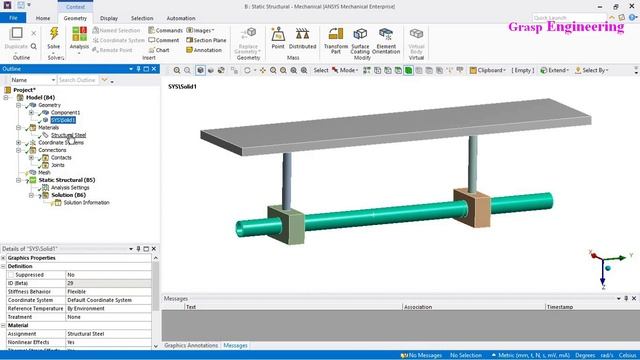Collapse the Material section in Details

3,325
